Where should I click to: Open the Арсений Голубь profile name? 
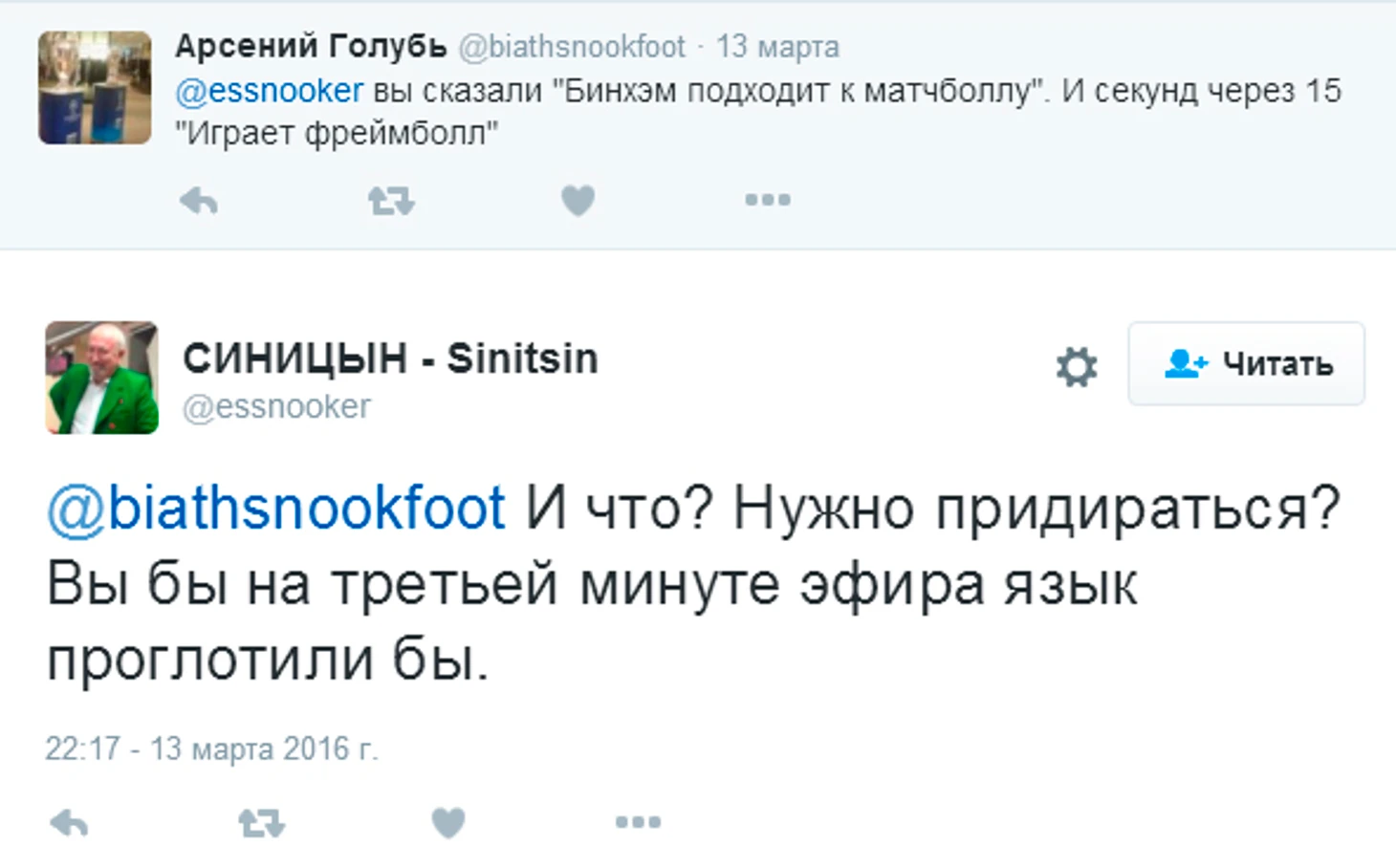click(311, 45)
